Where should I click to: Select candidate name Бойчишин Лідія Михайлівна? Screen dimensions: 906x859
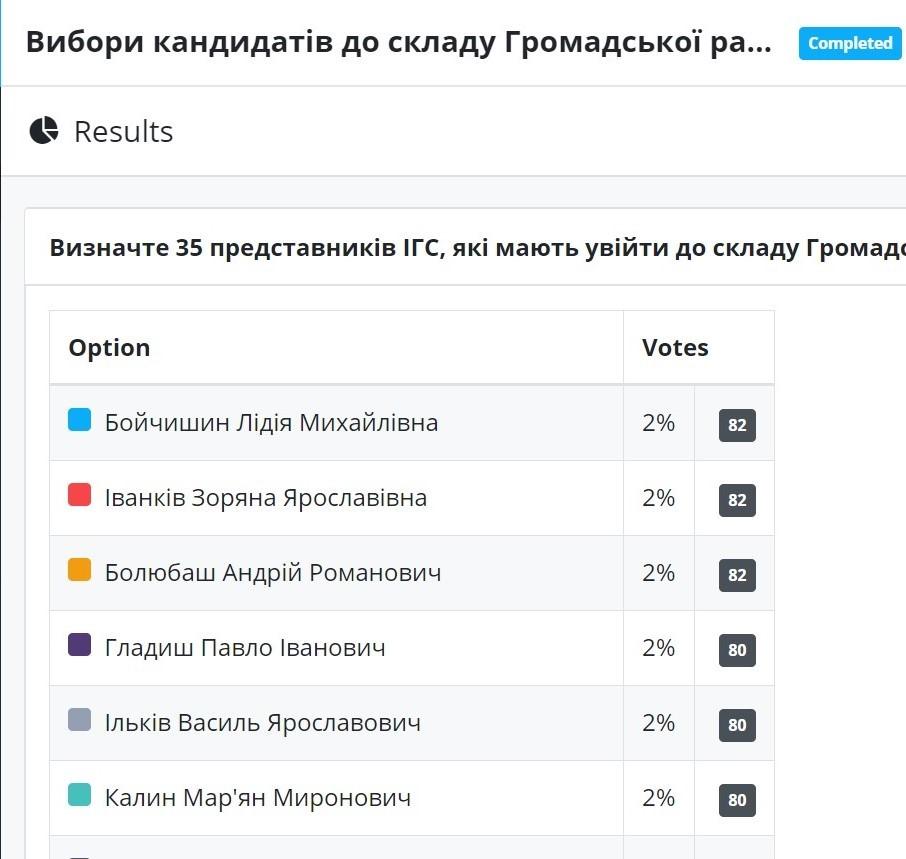pyautogui.click(x=271, y=423)
